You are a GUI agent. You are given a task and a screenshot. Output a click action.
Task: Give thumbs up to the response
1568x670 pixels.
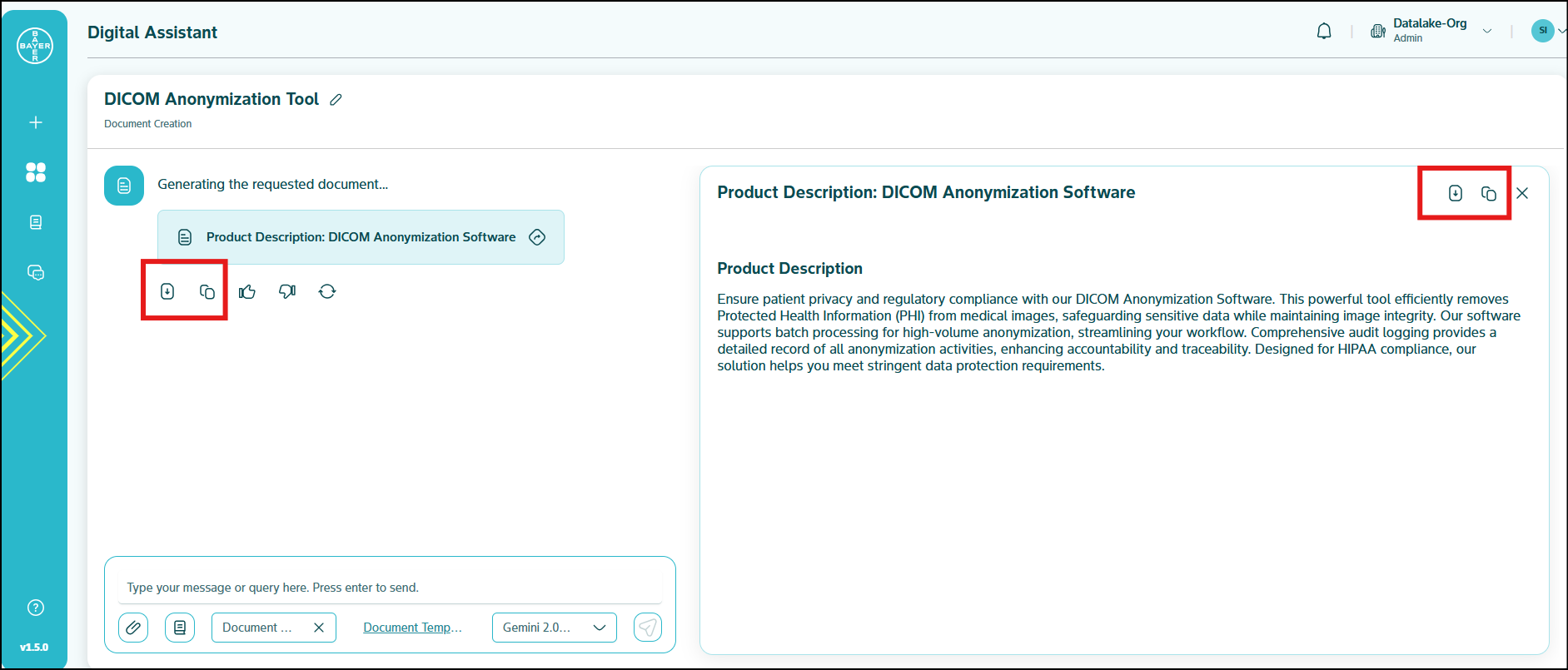coord(247,291)
